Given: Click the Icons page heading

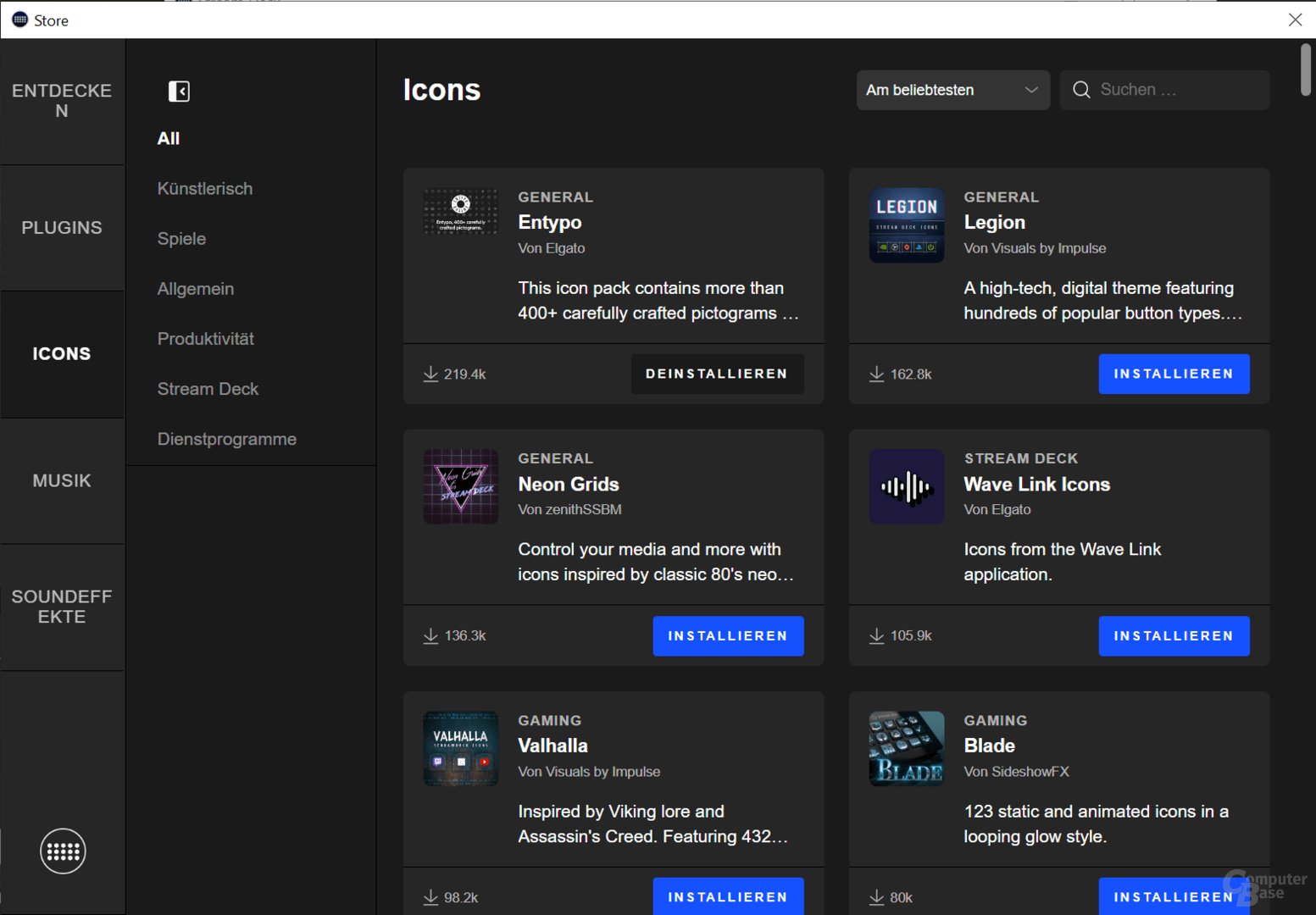Looking at the screenshot, I should (441, 90).
